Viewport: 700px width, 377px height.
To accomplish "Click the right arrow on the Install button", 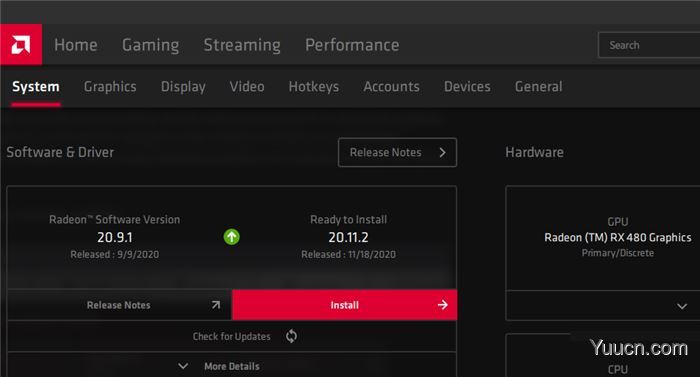I will (x=442, y=305).
